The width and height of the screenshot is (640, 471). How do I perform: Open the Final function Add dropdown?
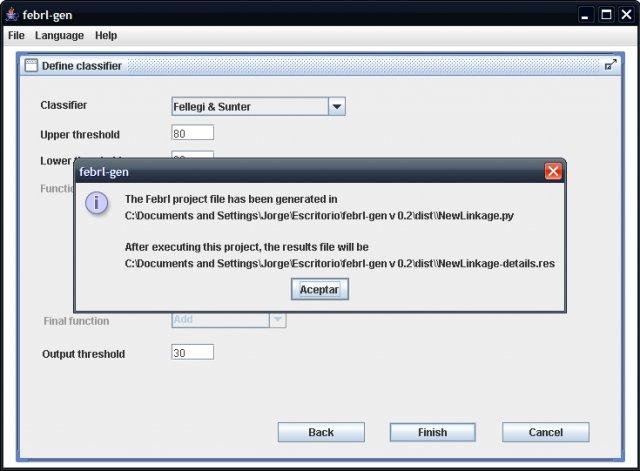point(229,320)
